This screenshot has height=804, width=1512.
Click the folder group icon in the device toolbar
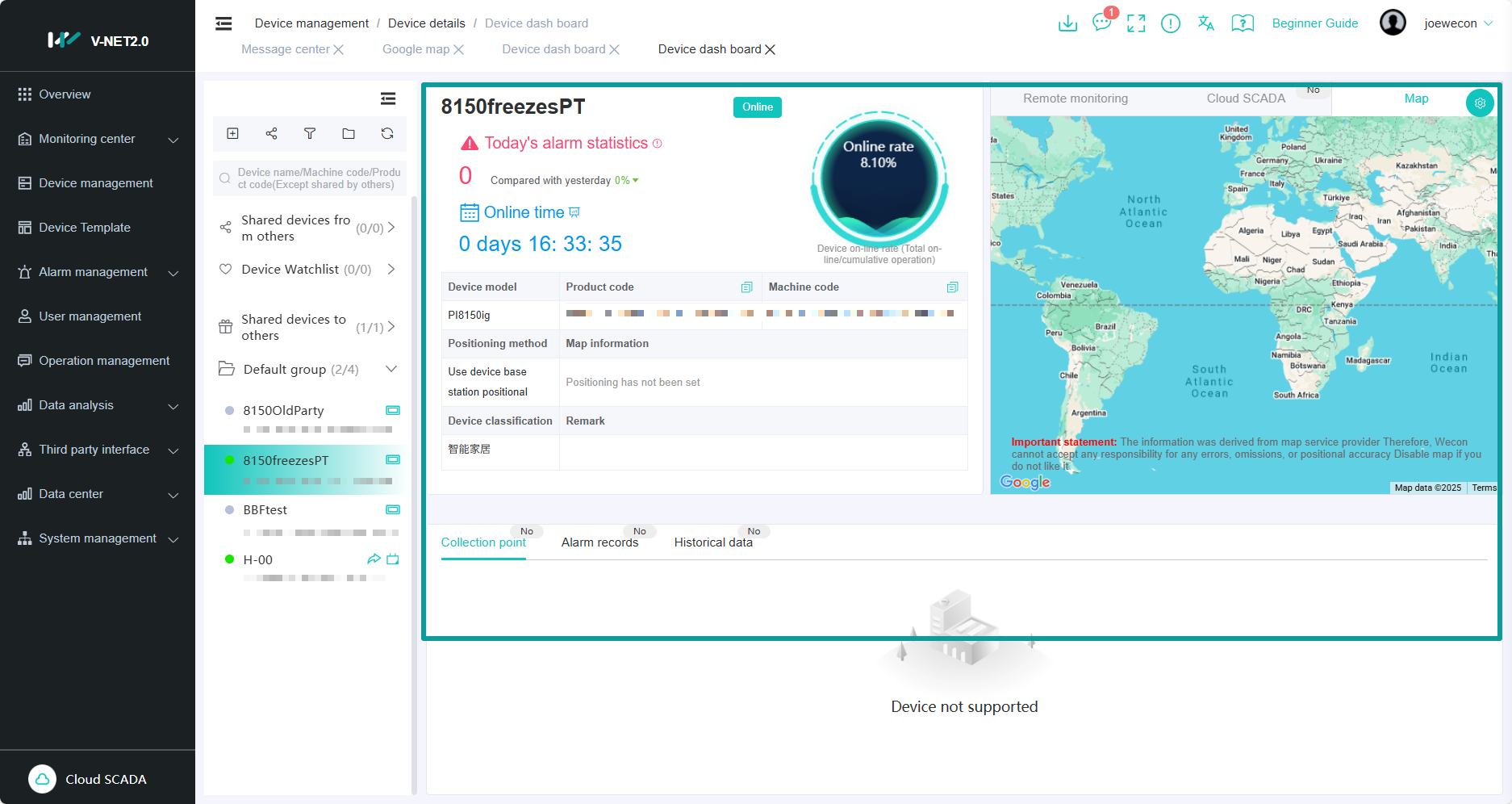pos(349,133)
